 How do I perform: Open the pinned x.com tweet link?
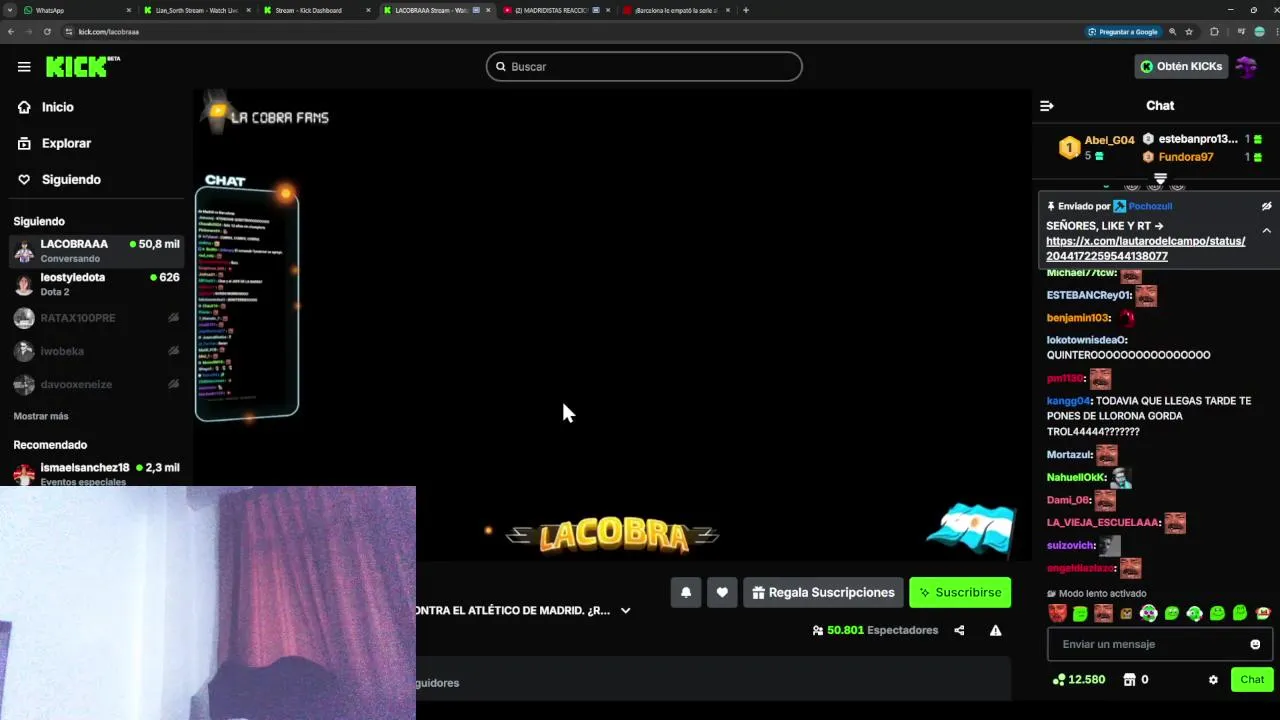point(1145,249)
